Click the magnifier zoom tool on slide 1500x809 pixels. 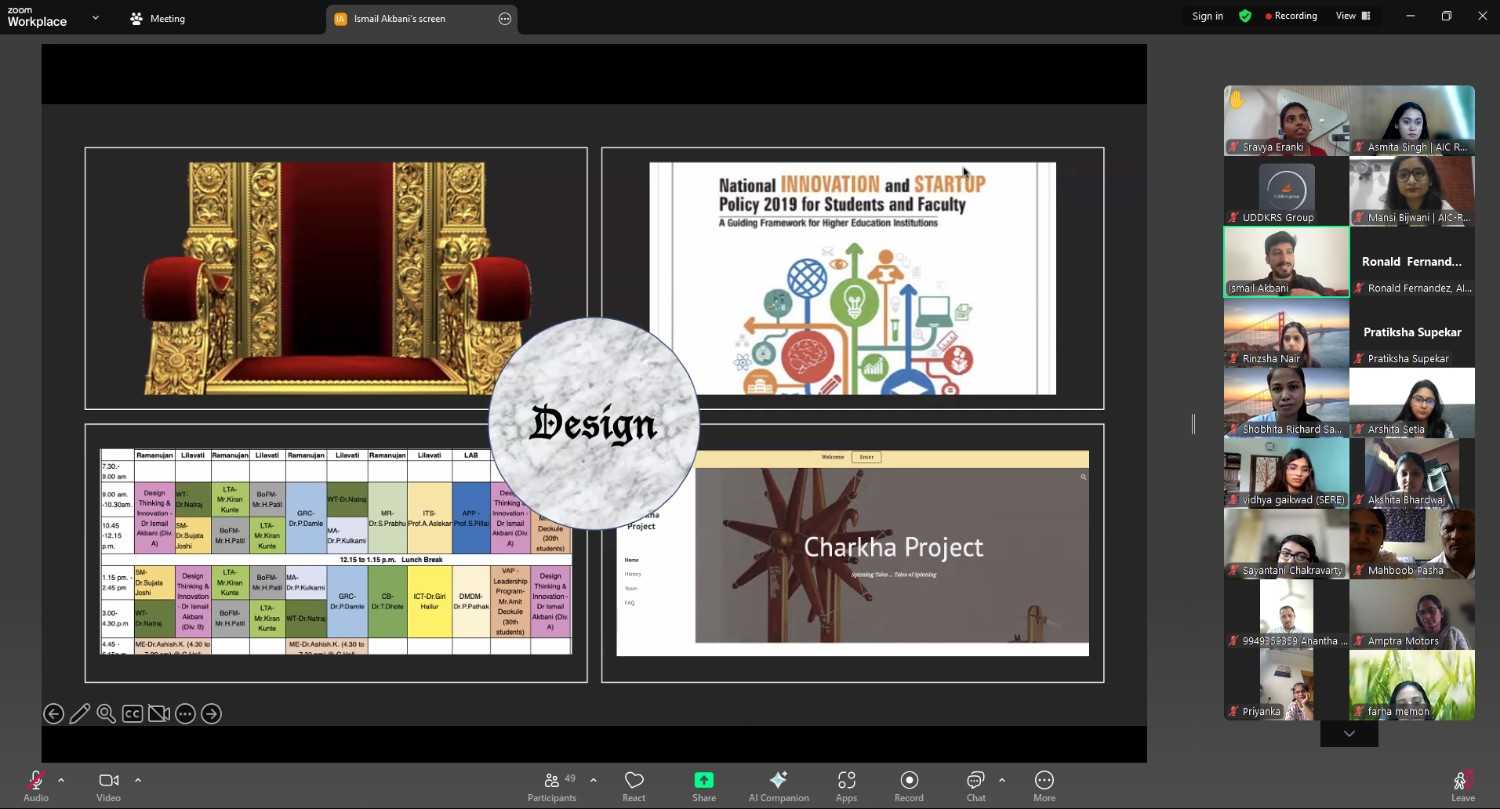click(106, 714)
